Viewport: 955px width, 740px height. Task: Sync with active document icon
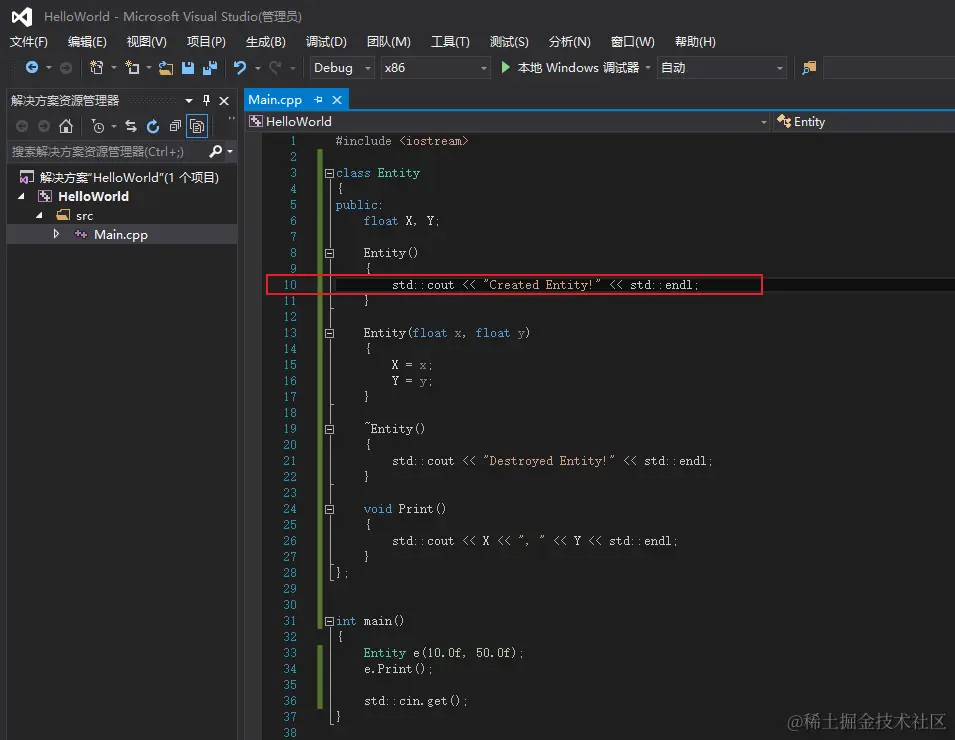point(131,126)
